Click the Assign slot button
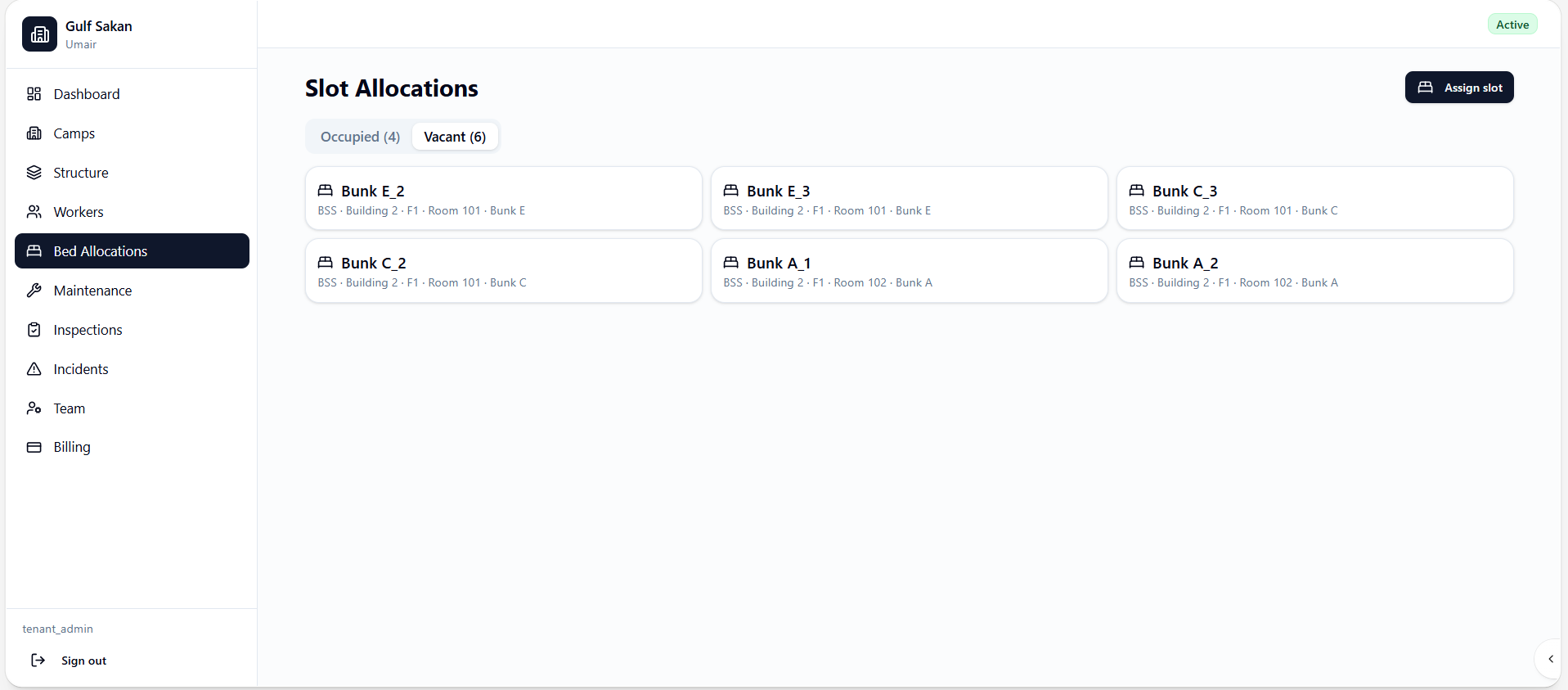Viewport: 1568px width, 690px height. 1459,88
